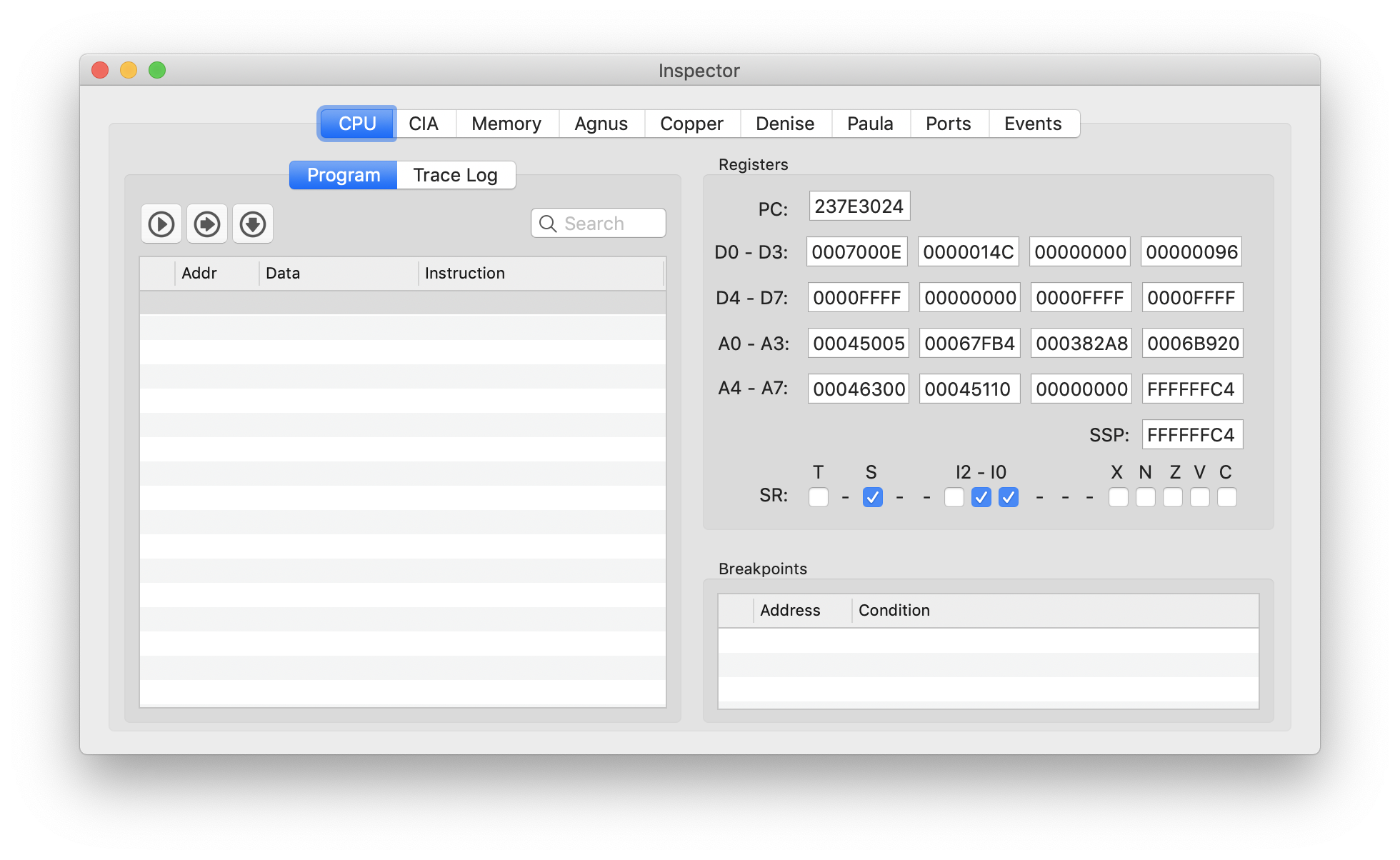The width and height of the screenshot is (1400, 860).
Task: Edit D0 register value 0007000E
Action: point(857,251)
